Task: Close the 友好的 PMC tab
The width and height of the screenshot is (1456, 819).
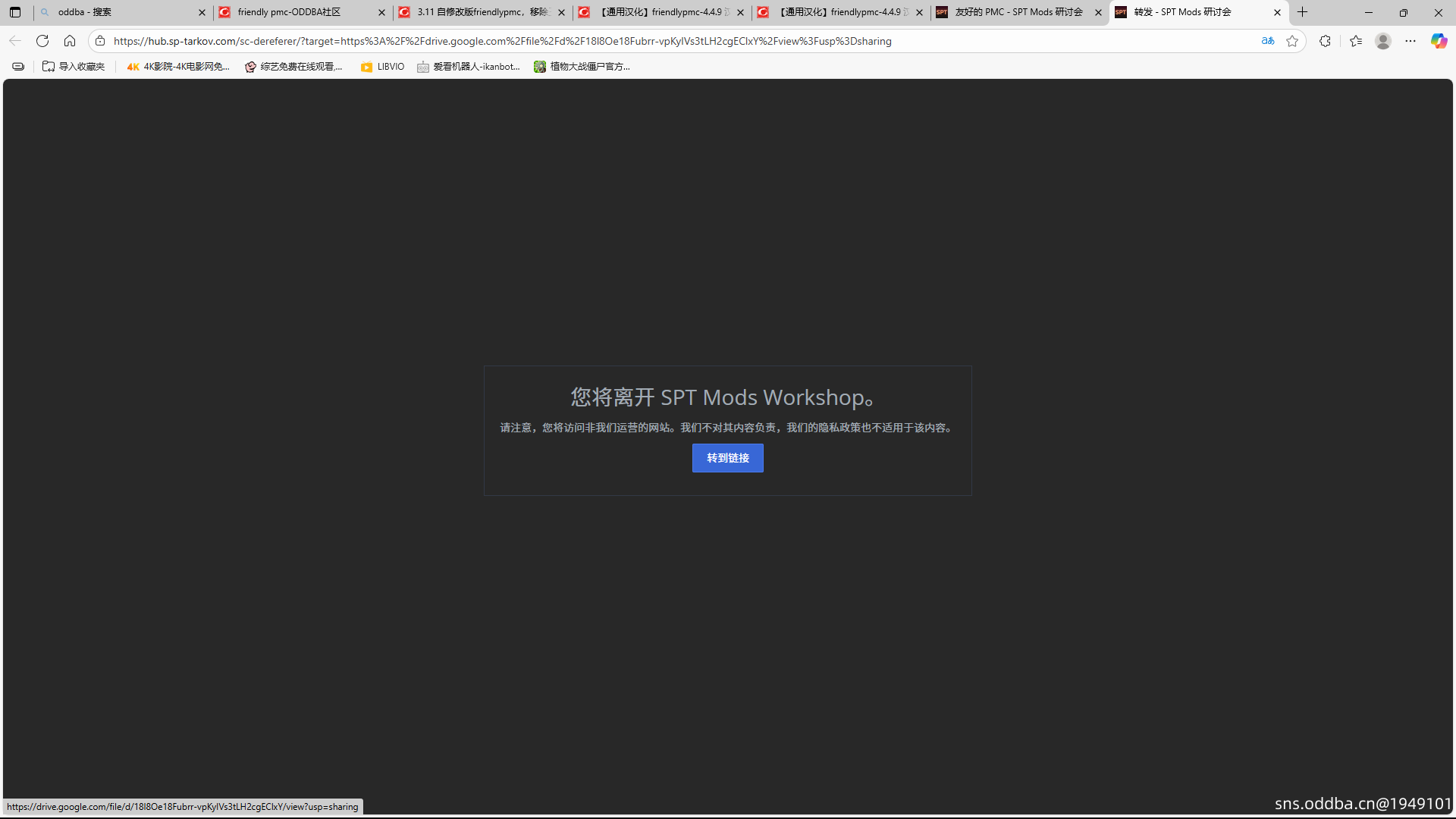Action: coord(1098,12)
